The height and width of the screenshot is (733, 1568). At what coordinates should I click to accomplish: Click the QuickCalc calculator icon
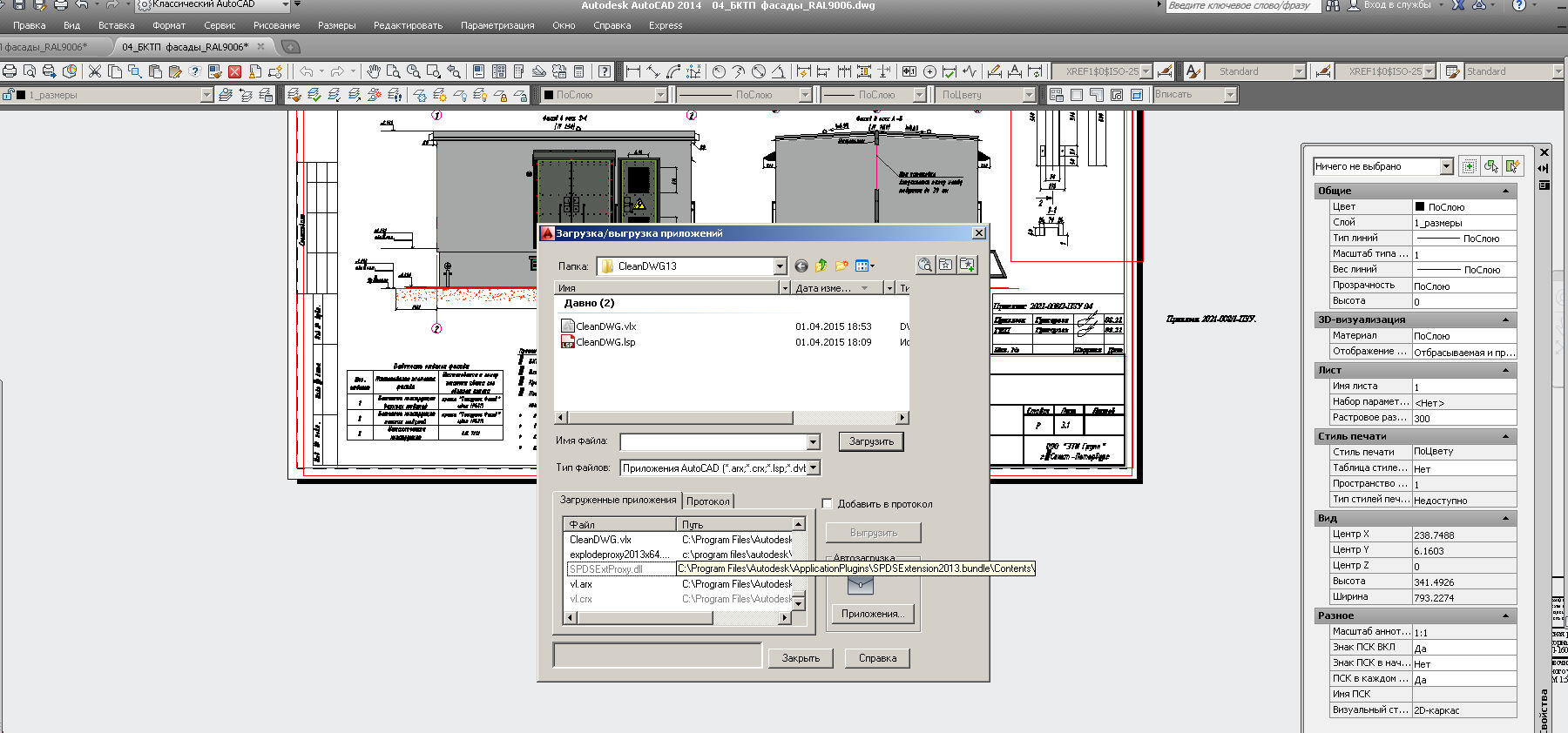[x=578, y=71]
